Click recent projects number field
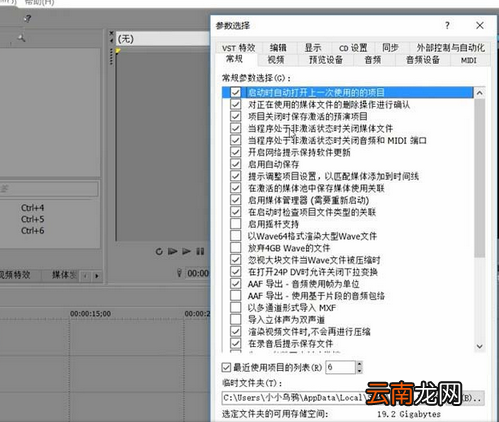 tap(340, 367)
